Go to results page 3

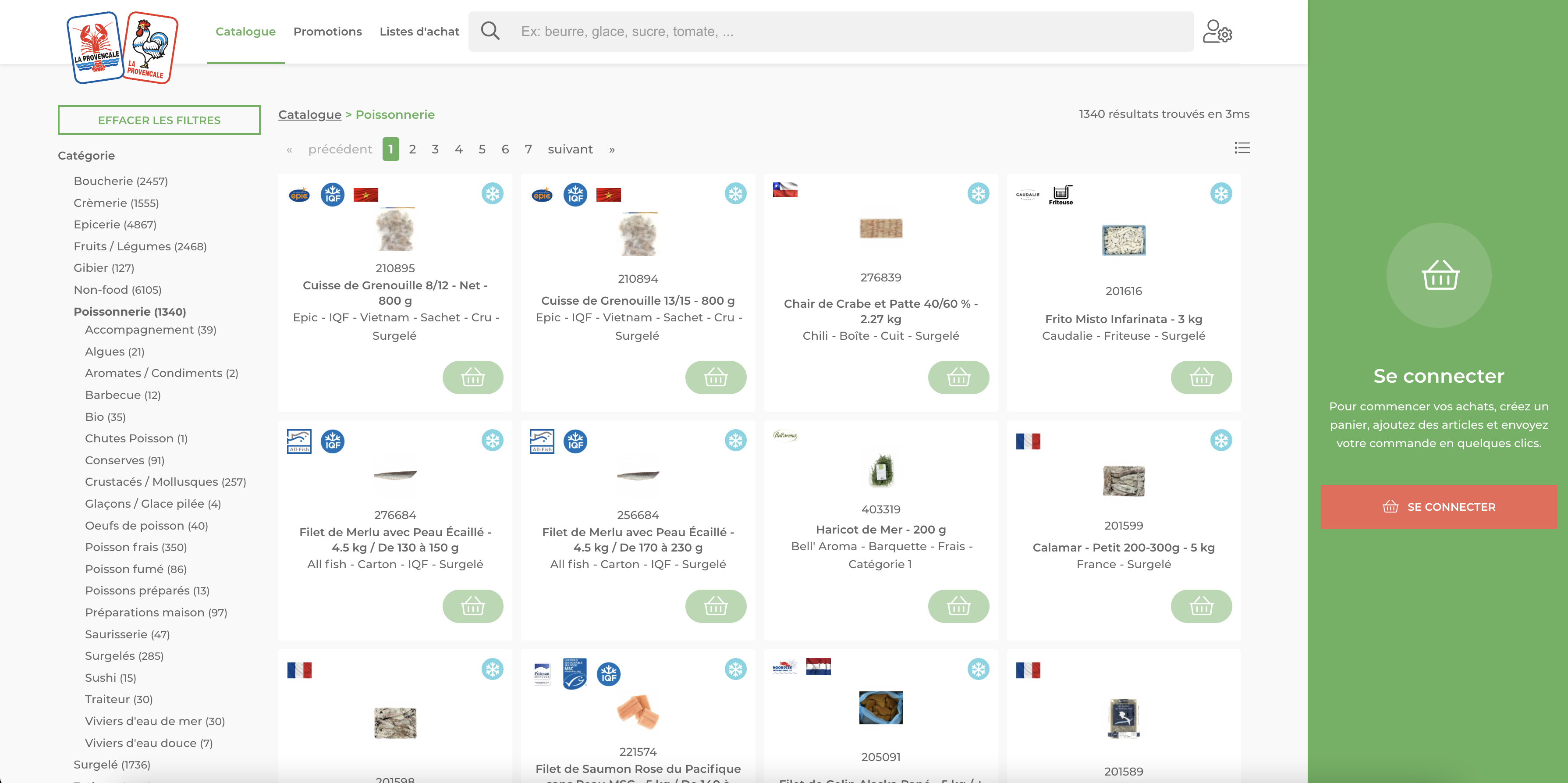point(435,149)
